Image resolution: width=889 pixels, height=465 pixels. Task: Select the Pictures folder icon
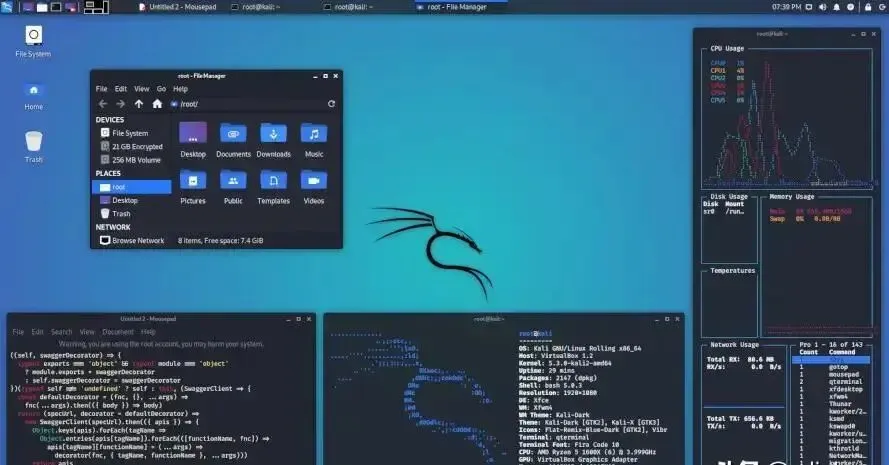click(193, 187)
